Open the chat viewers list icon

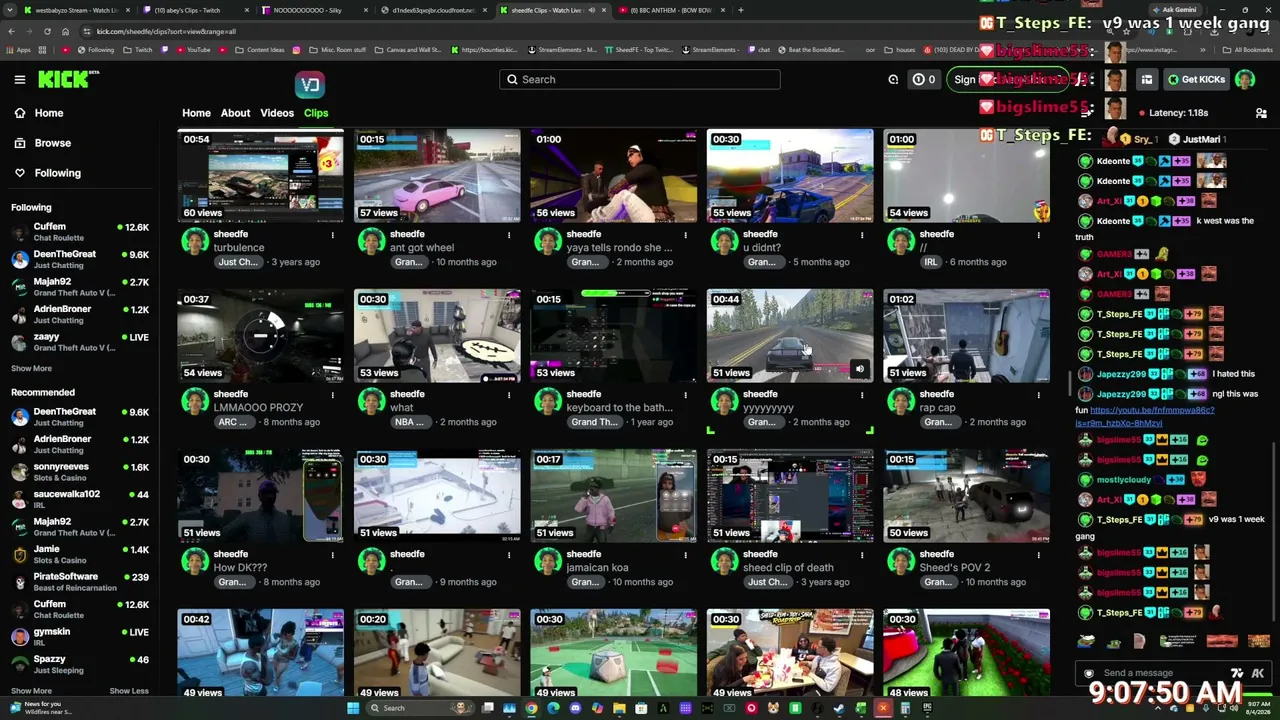[x=1261, y=113]
